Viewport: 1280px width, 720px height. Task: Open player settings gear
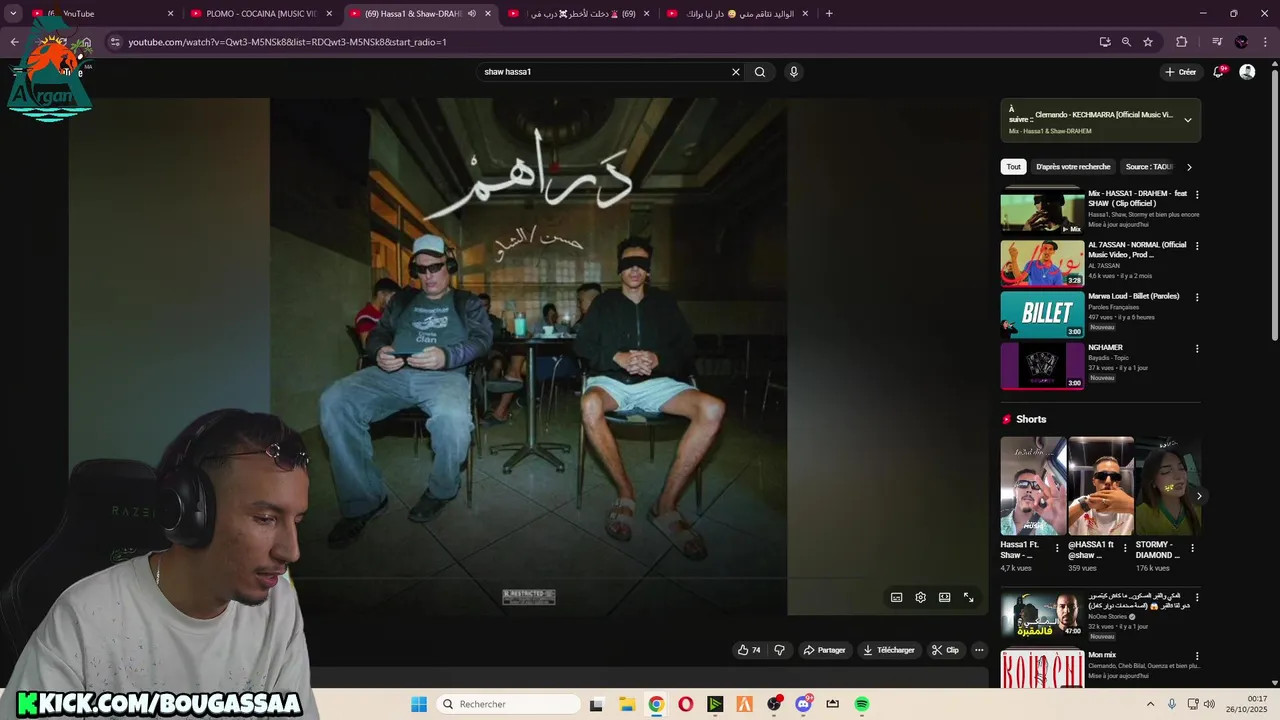click(921, 597)
